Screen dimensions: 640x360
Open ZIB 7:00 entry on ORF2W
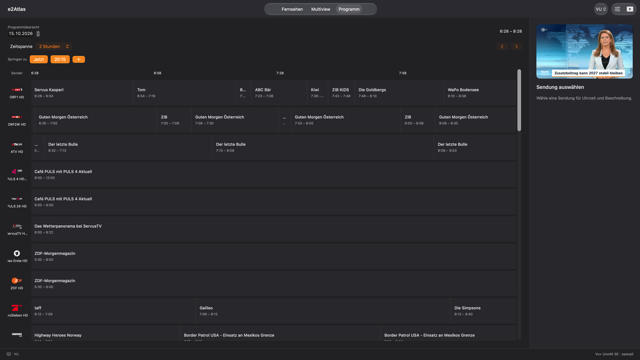174,120
